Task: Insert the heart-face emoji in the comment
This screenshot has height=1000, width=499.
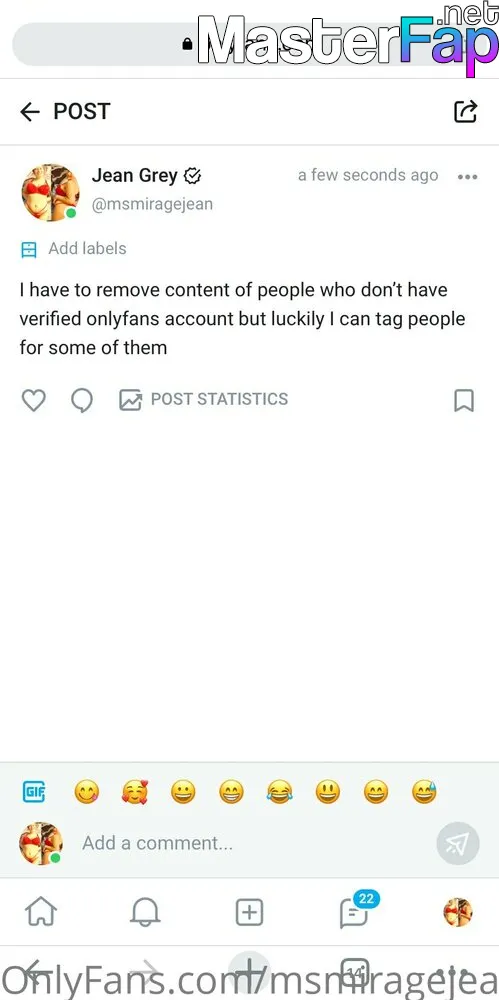Action: 135,793
